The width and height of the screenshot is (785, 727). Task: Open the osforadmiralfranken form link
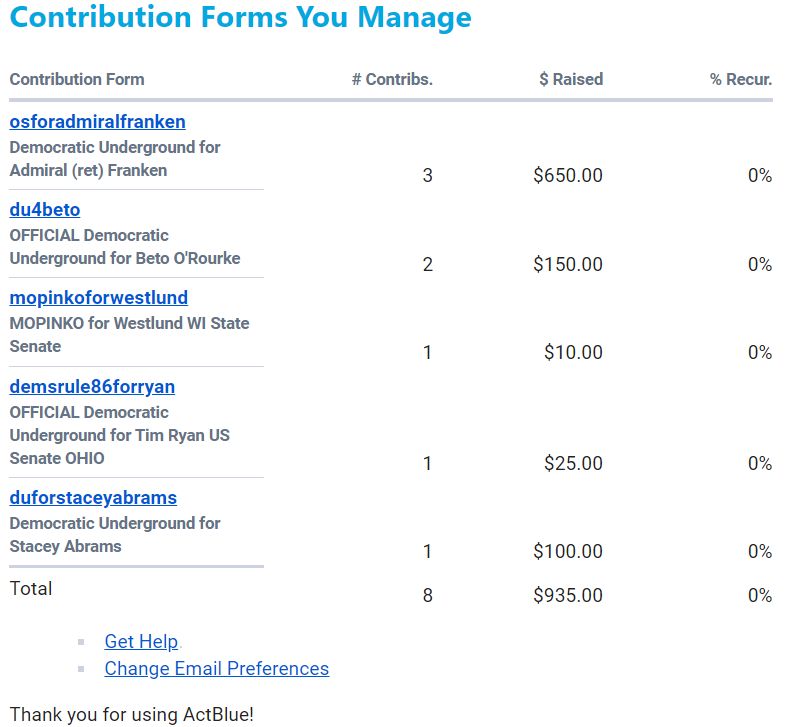[97, 122]
